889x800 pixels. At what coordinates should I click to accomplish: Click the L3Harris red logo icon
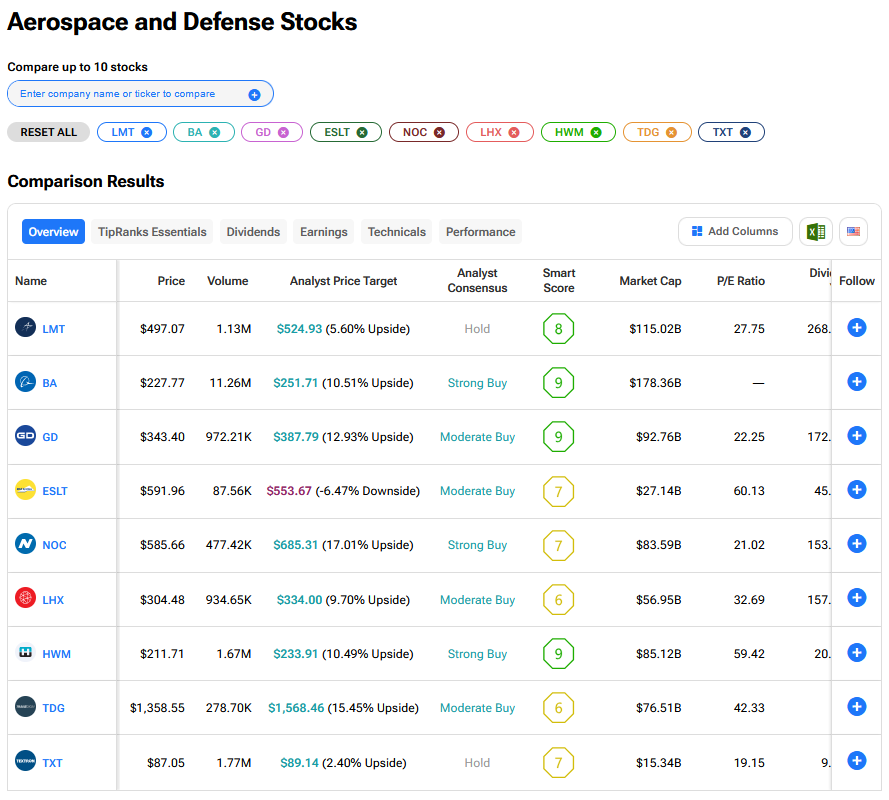coord(26,599)
